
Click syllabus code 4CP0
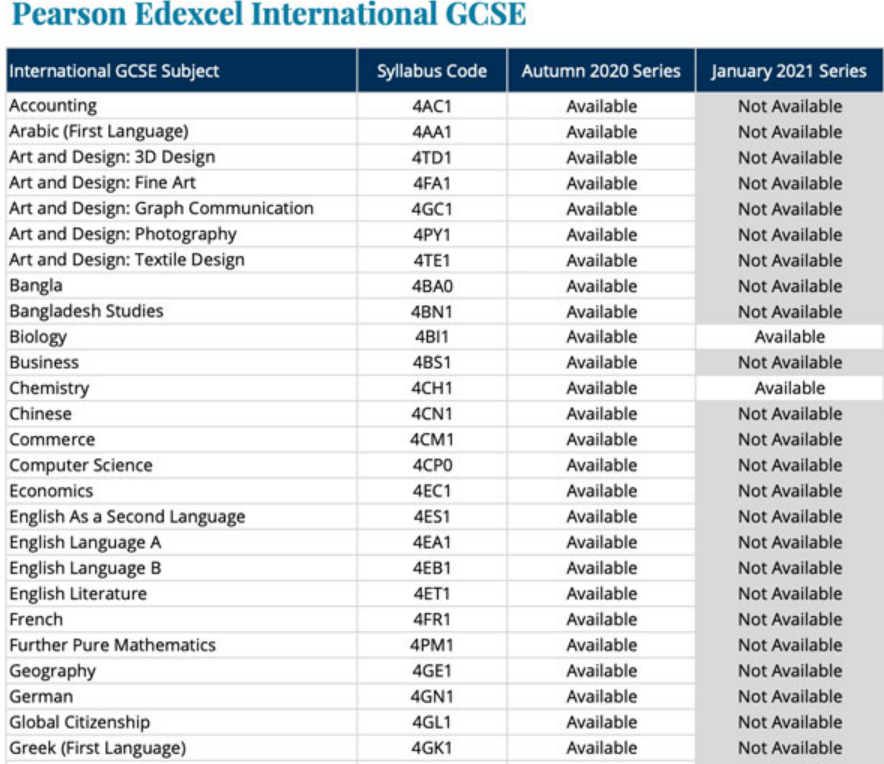pos(432,465)
